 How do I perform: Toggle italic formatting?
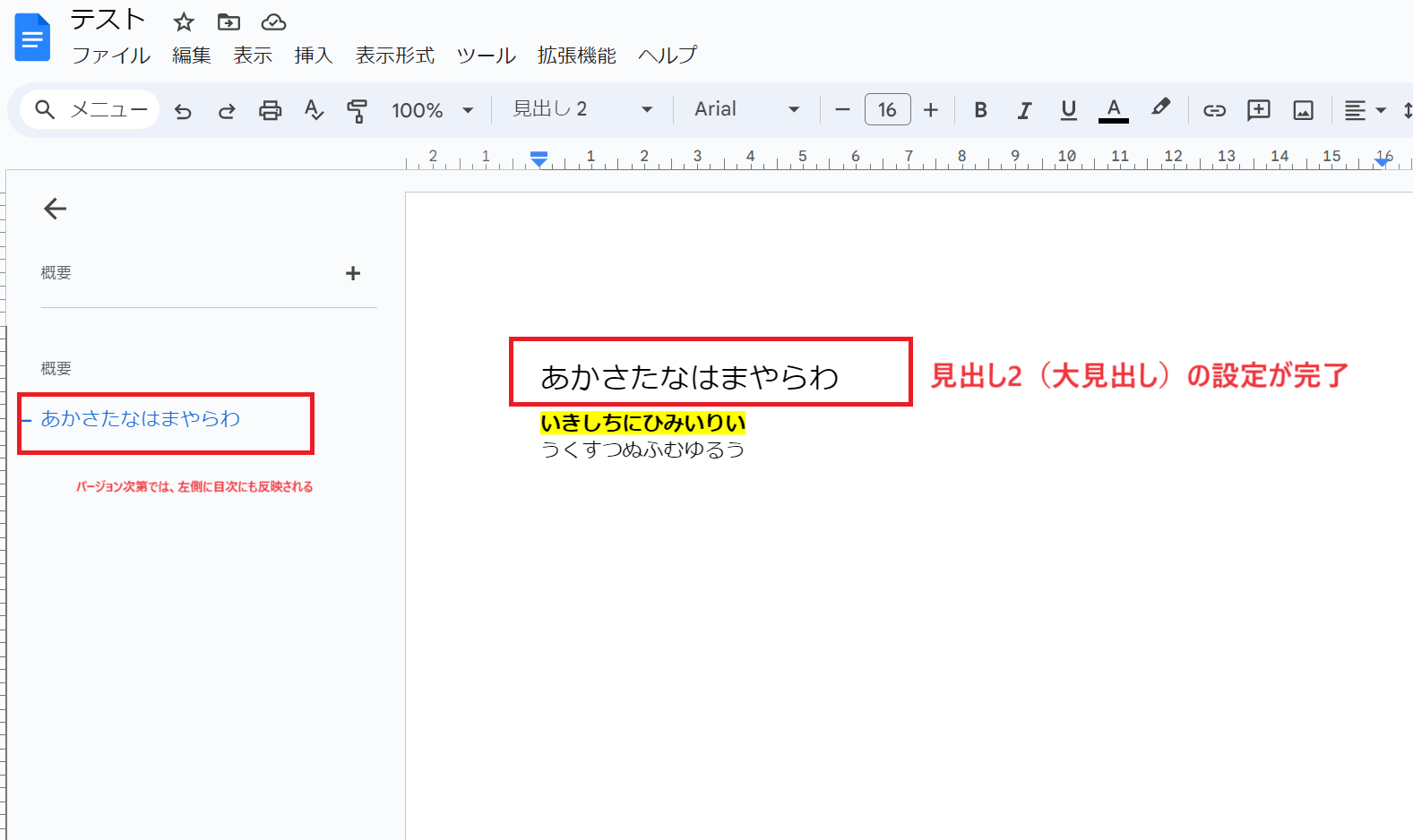click(1024, 110)
